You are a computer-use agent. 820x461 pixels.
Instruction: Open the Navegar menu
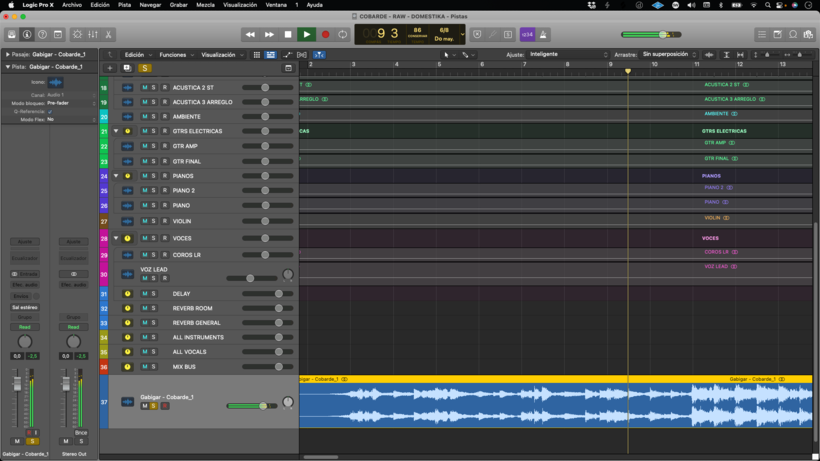(150, 5)
